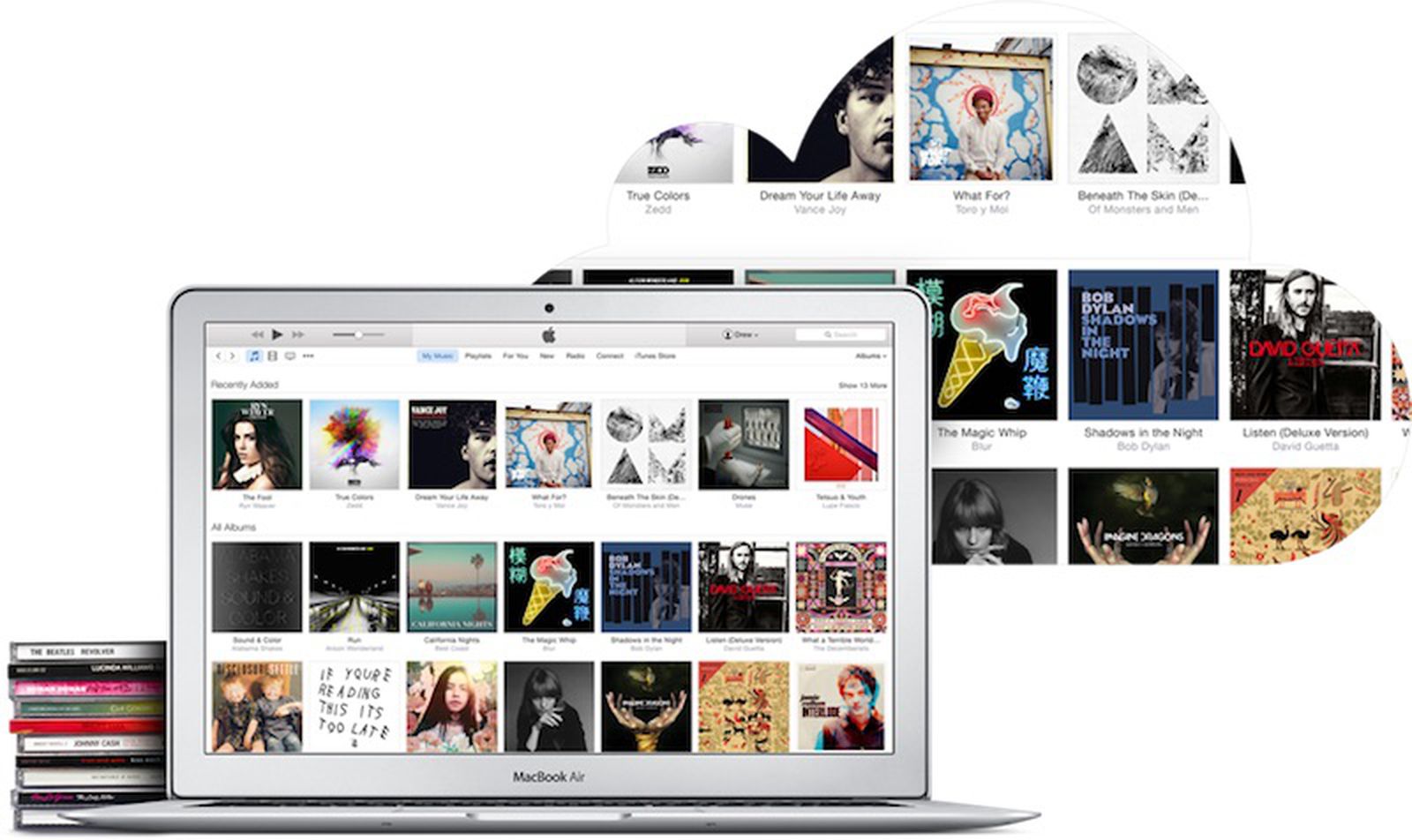Image resolution: width=1412 pixels, height=840 pixels.
Task: Go to the iTunes Store tab
Action: click(655, 356)
